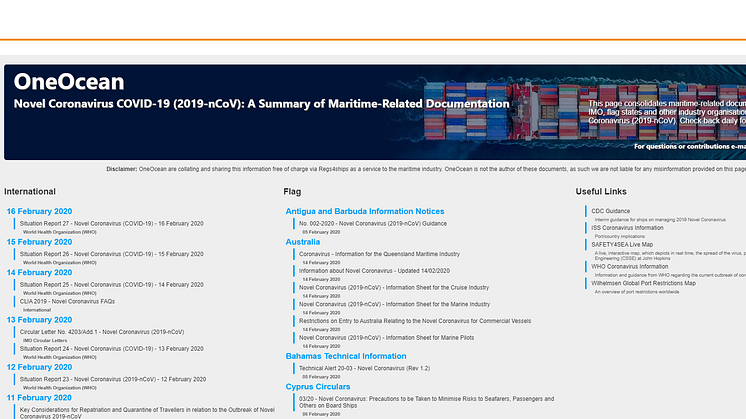Screen dimensions: 746x419
Task: Open Situation Report 24 from 13 February 2020
Action: pyautogui.click(x=111, y=349)
